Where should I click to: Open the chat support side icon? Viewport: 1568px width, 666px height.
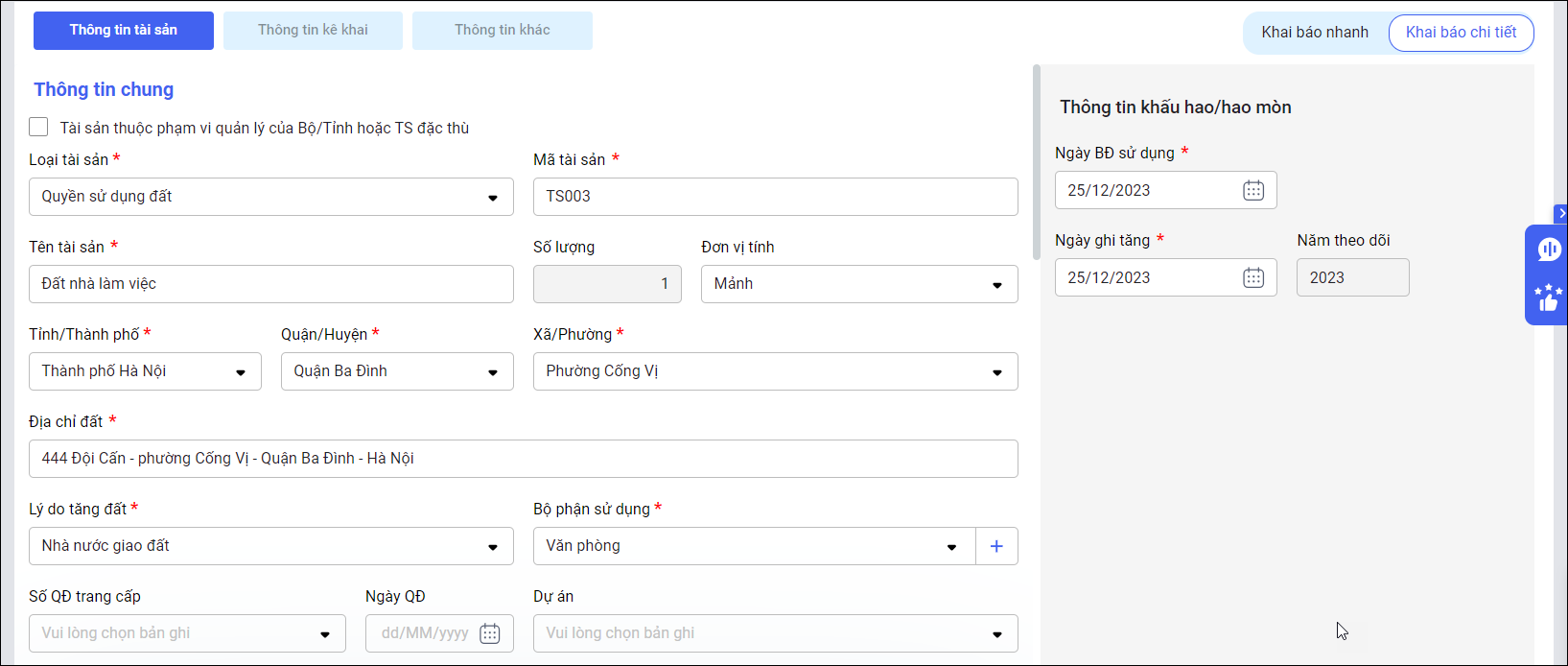tap(1549, 250)
